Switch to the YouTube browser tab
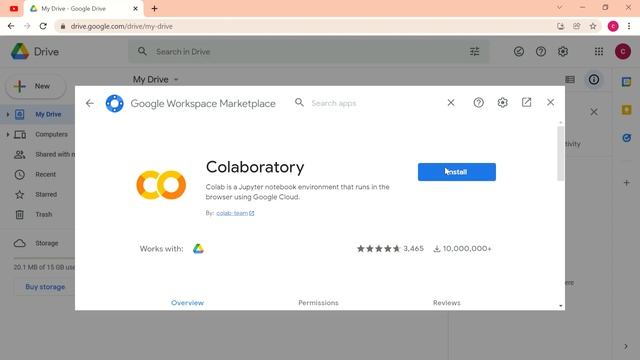The width and height of the screenshot is (640, 360). click(x=13, y=8)
